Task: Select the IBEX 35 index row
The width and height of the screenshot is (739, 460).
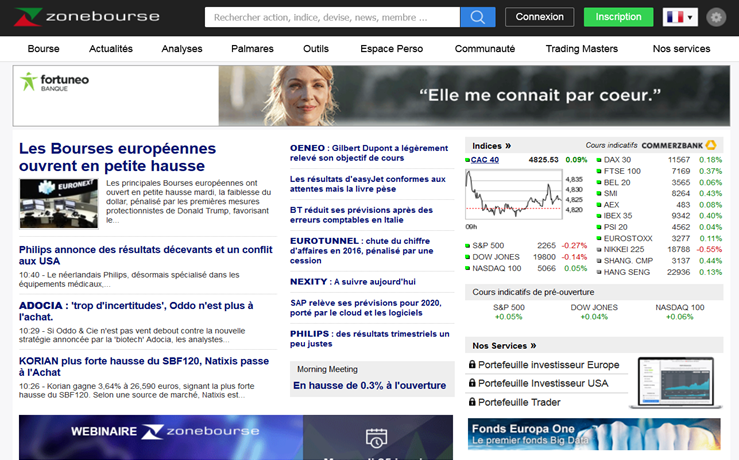Action: pyautogui.click(x=659, y=215)
